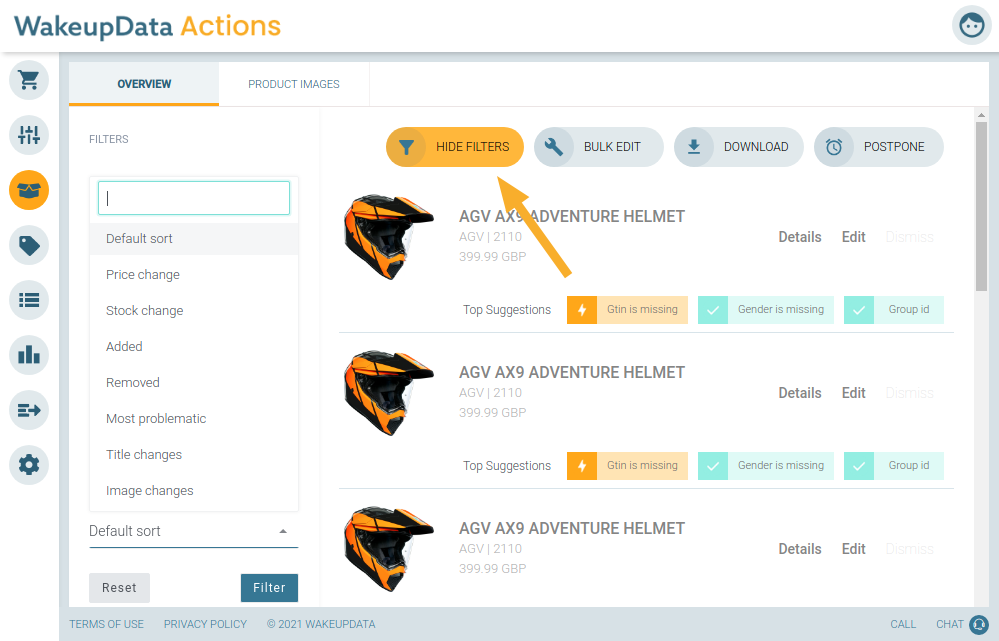The image size is (999, 641).
Task: Open the shopping cart sidebar icon
Action: (x=29, y=80)
